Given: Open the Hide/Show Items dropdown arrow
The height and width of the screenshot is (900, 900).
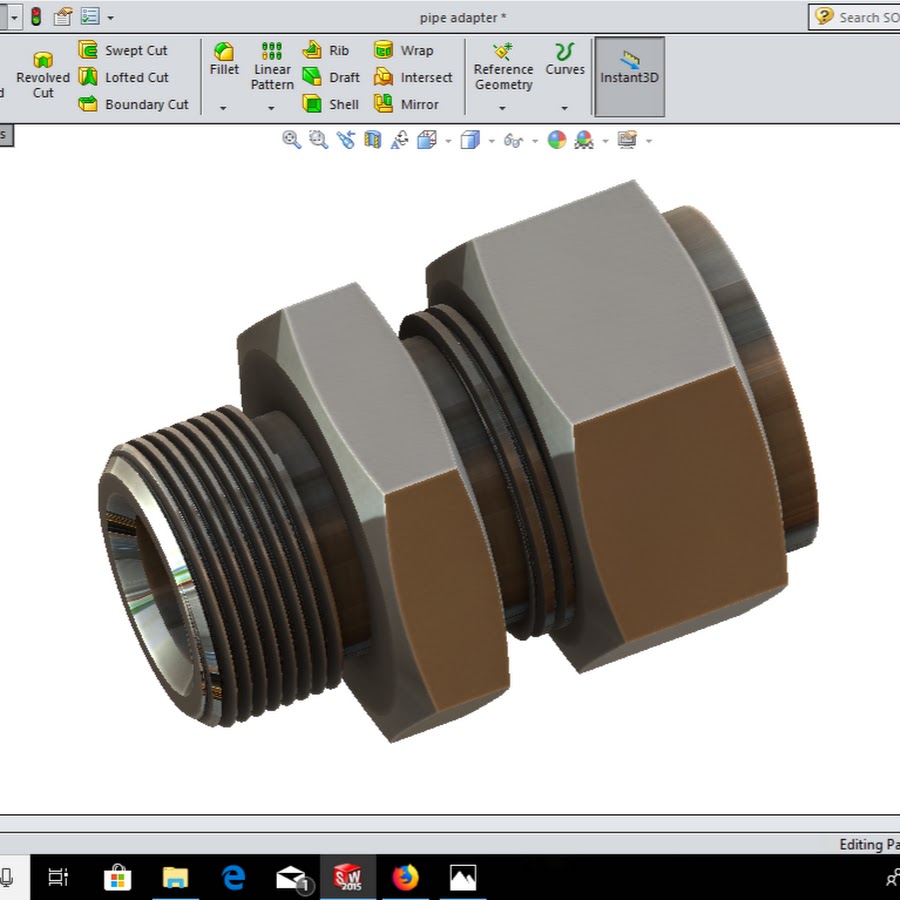Looking at the screenshot, I should 535,141.
